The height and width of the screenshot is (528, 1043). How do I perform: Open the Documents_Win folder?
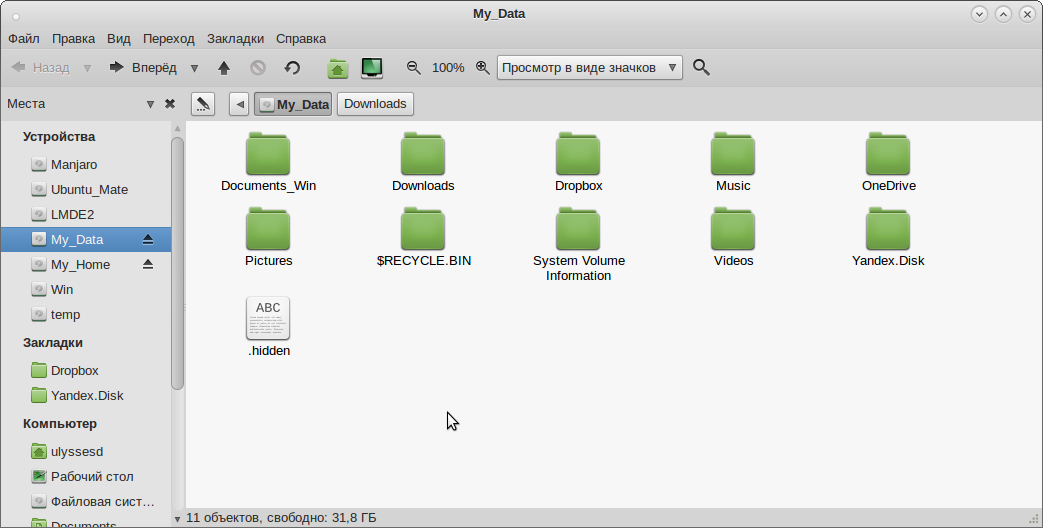click(268, 162)
